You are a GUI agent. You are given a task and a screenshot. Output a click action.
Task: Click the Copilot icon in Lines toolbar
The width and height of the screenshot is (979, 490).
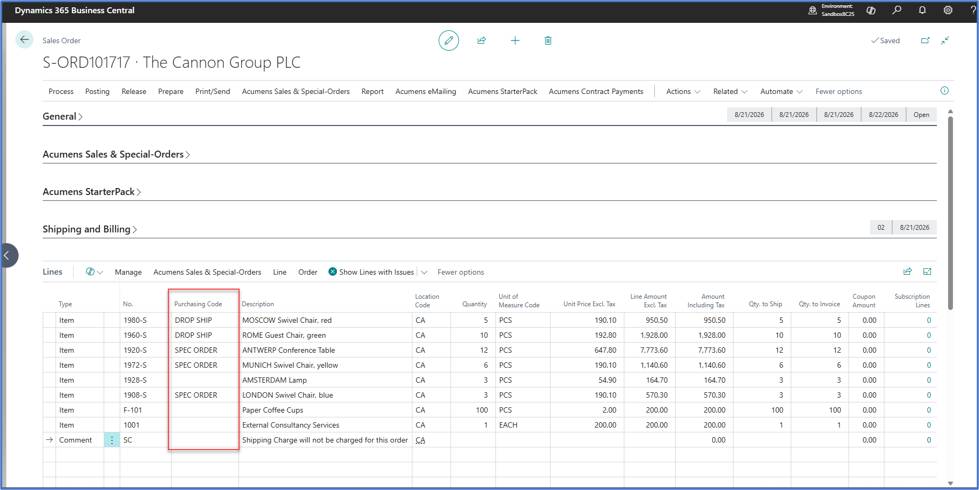coord(90,272)
